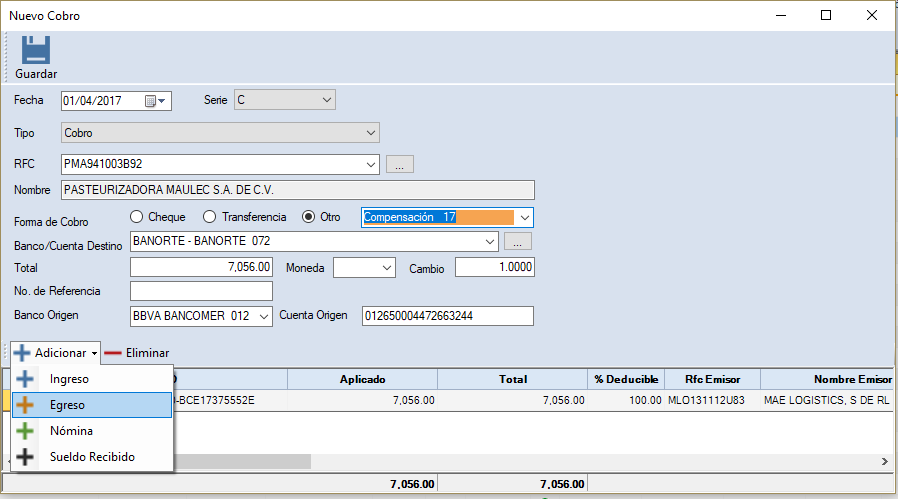Select the Cheque radio button

[x=137, y=217]
